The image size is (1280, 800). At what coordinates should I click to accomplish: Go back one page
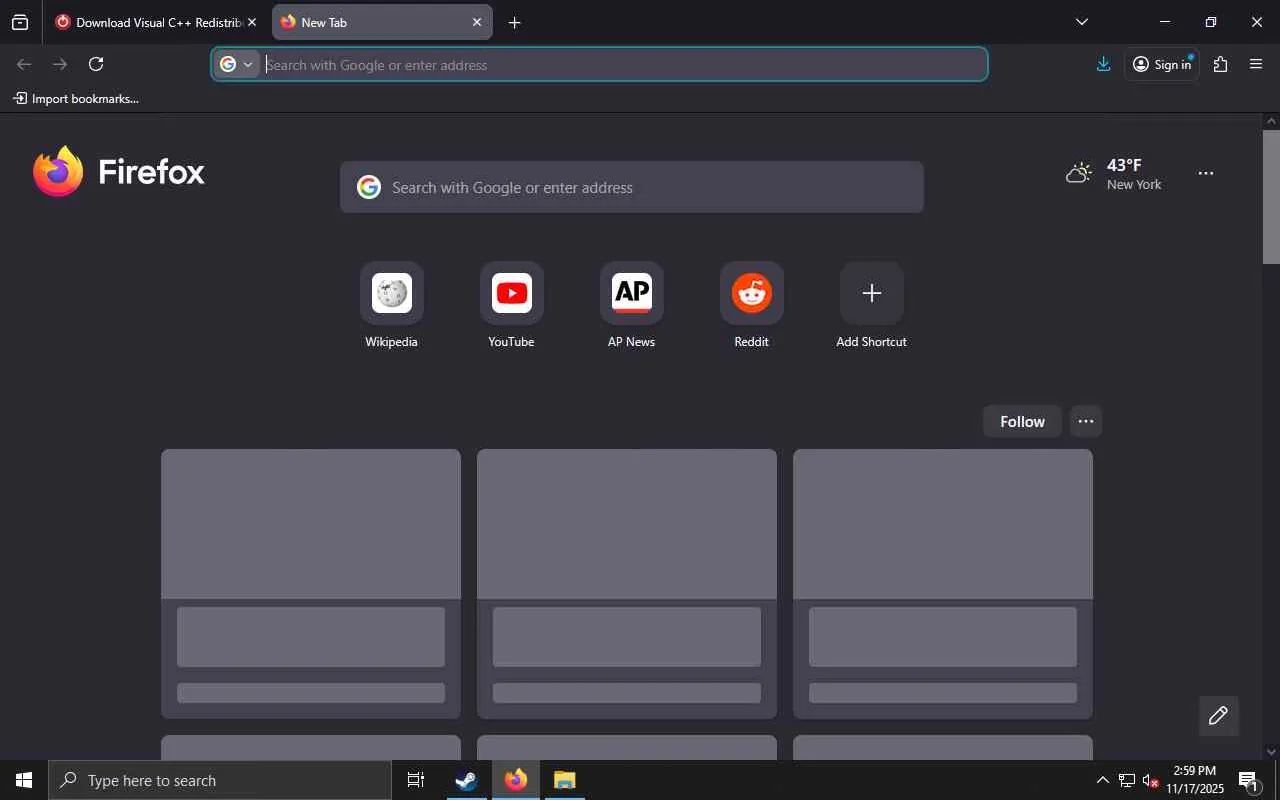coord(24,64)
